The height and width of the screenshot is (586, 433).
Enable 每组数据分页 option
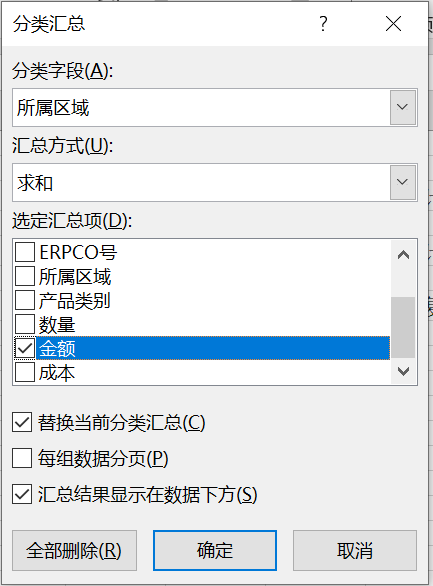[x=22, y=458]
